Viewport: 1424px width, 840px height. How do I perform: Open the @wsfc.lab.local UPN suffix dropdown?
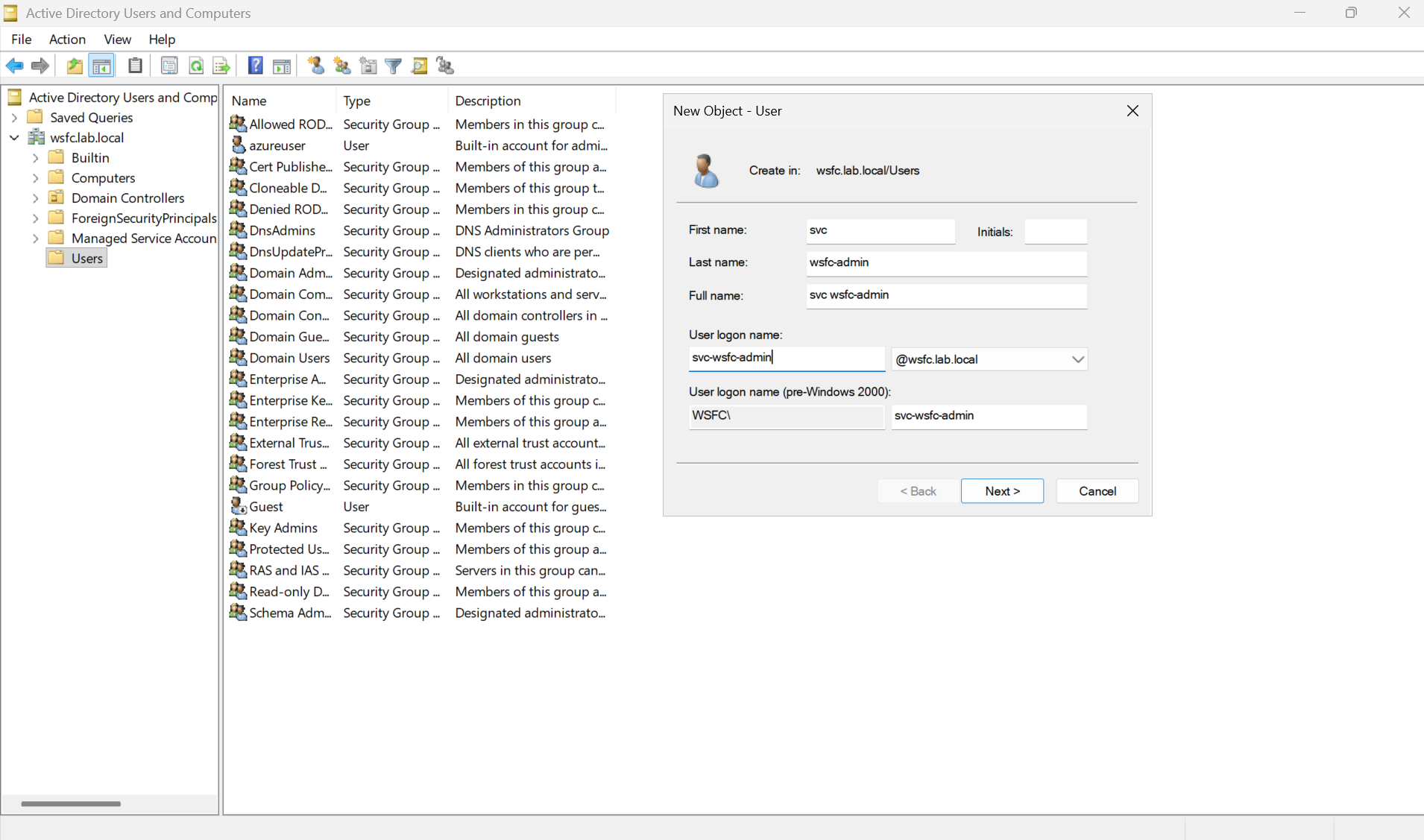click(x=1077, y=359)
